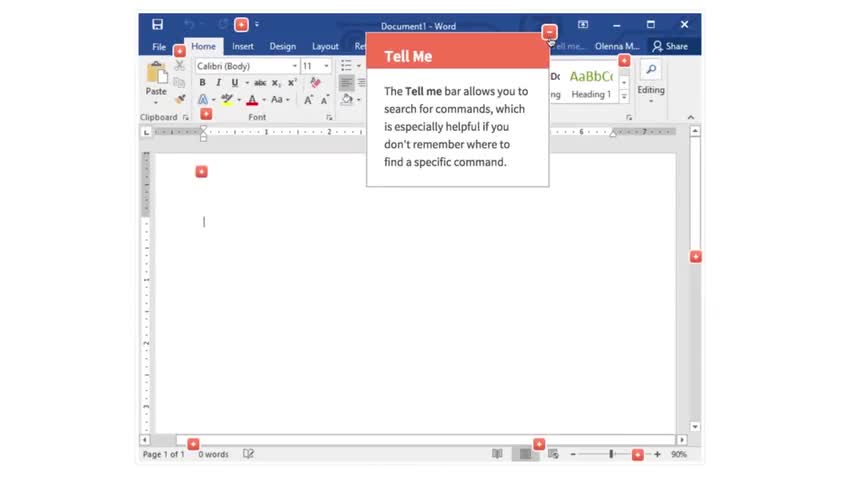Click the Save icon in Quick Access Toolbar
This screenshot has width=848, height=480.
(x=157, y=24)
